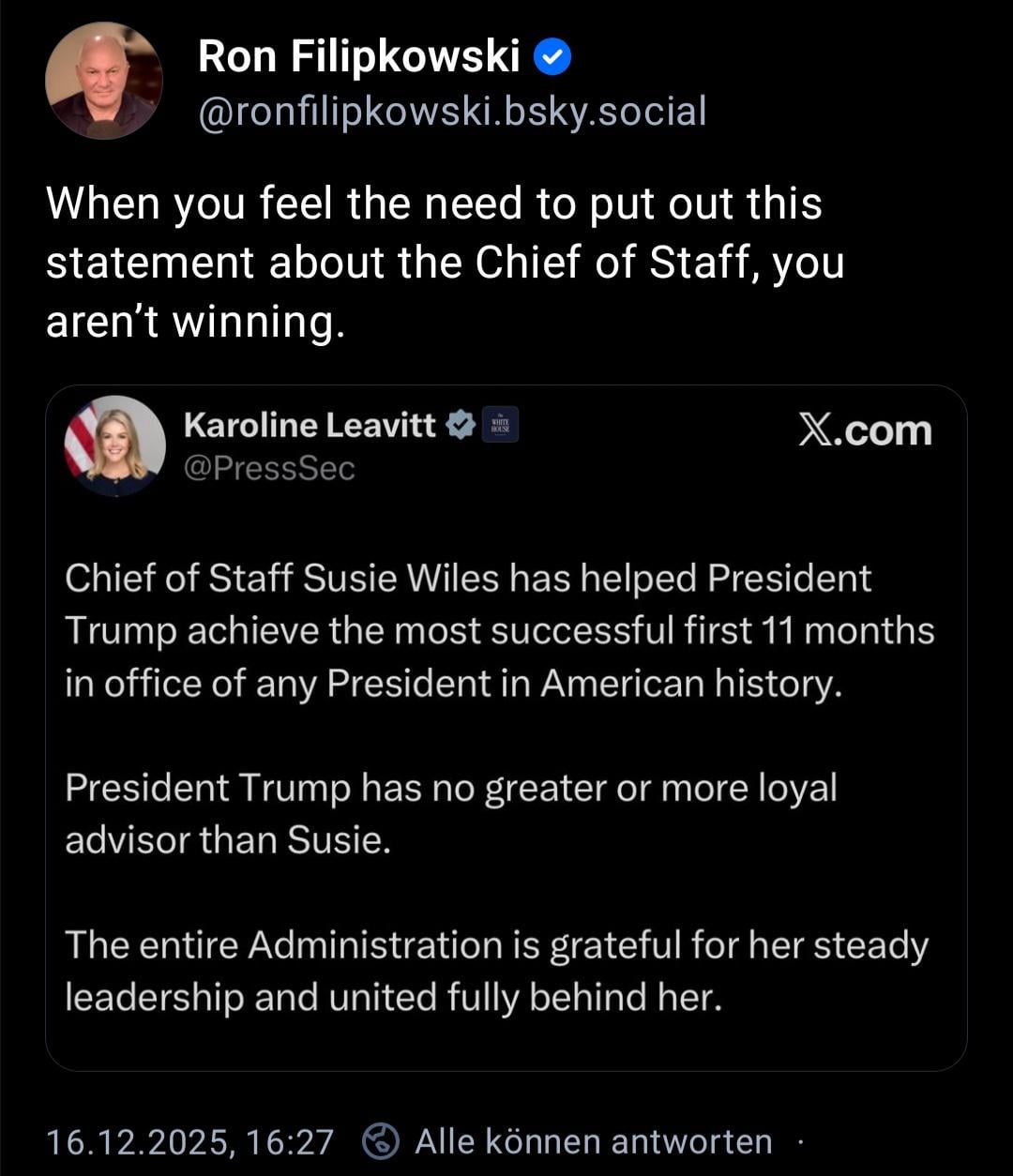Click the small dot after "Alle können antworten"
The height and width of the screenshot is (1176, 1013).
800,1142
